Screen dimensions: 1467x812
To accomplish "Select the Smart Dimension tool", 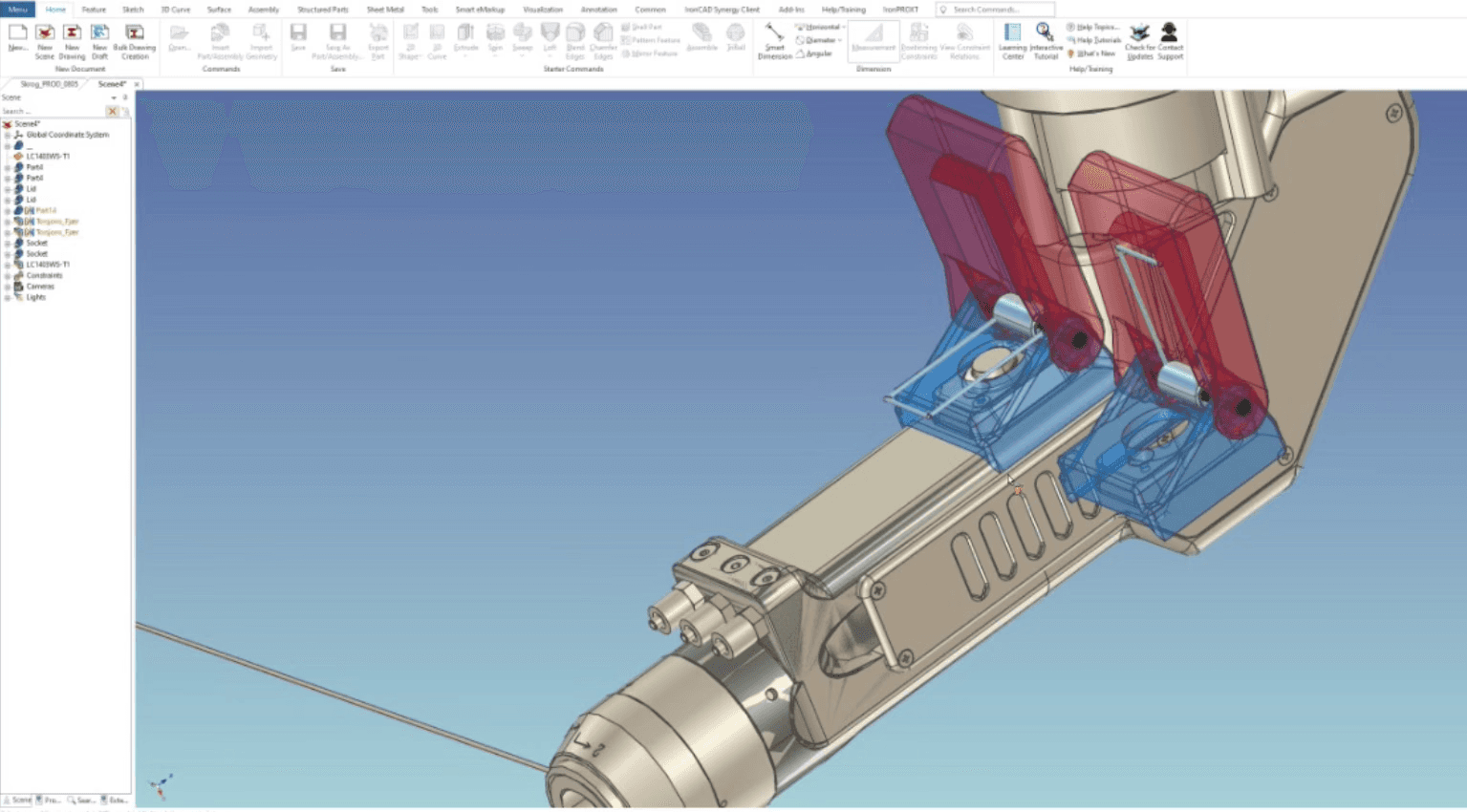I will pos(774,41).
